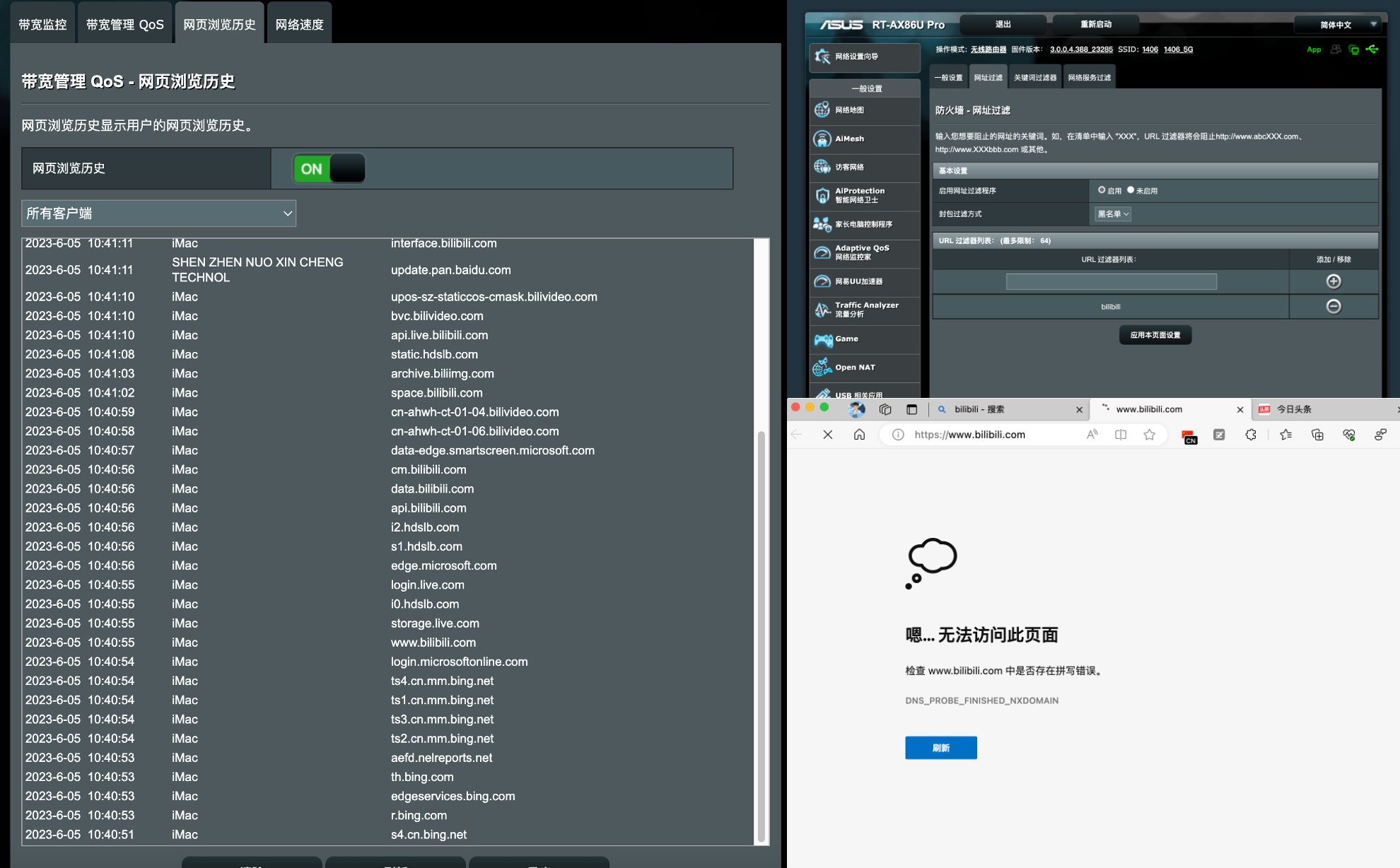1400x868 pixels.
Task: Select the www.bilibili.com history row
Action: [387, 643]
